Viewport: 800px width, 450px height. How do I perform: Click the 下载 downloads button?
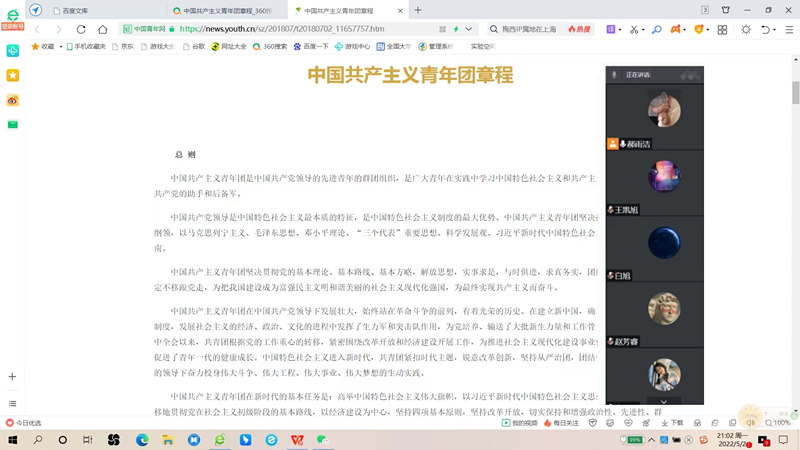(x=672, y=423)
